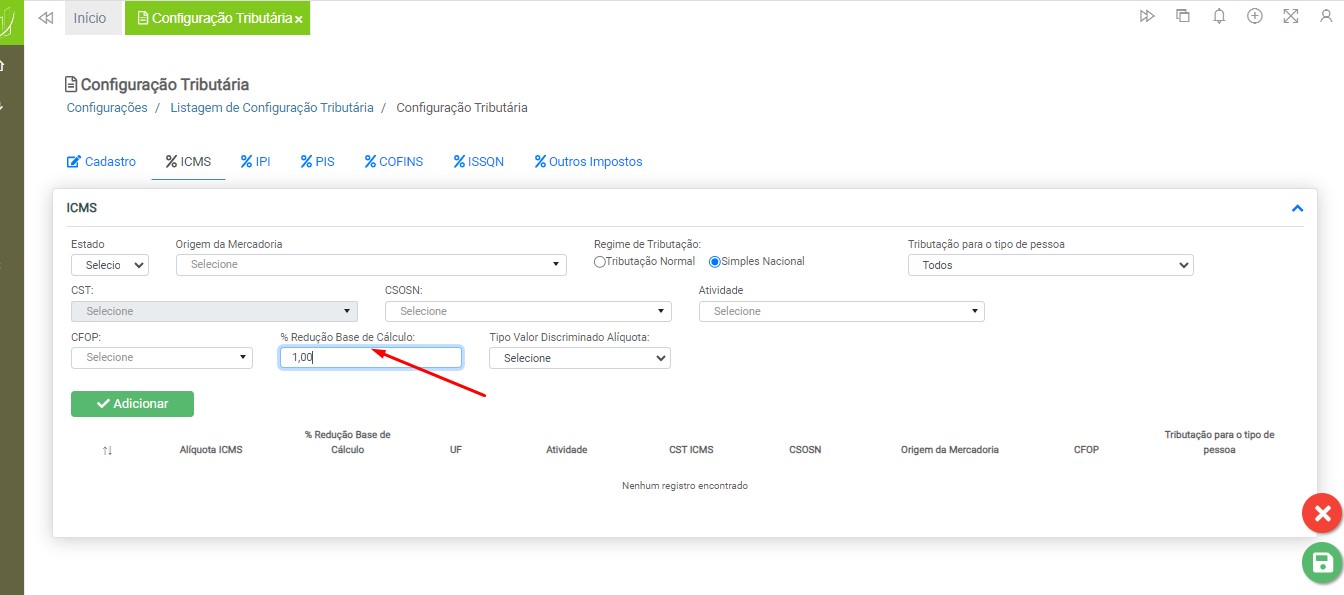Go to the Cadastro tab
This screenshot has height=595, width=1344.
tap(101, 162)
